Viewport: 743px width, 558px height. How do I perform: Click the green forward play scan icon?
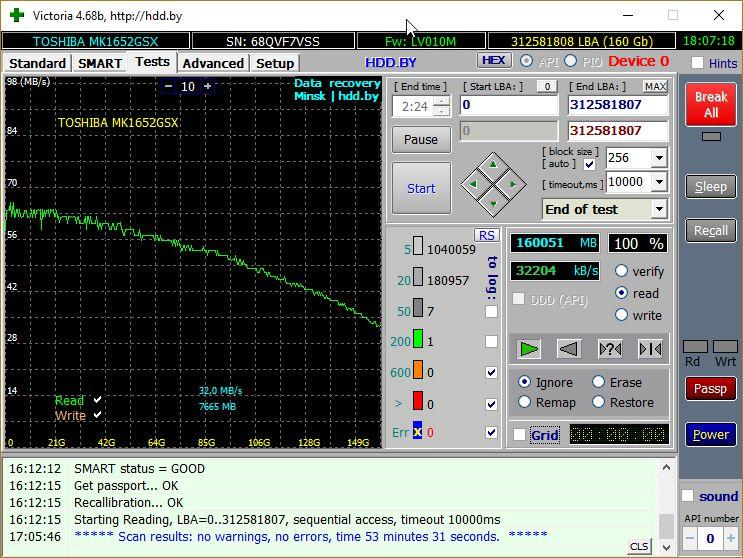pyautogui.click(x=529, y=349)
